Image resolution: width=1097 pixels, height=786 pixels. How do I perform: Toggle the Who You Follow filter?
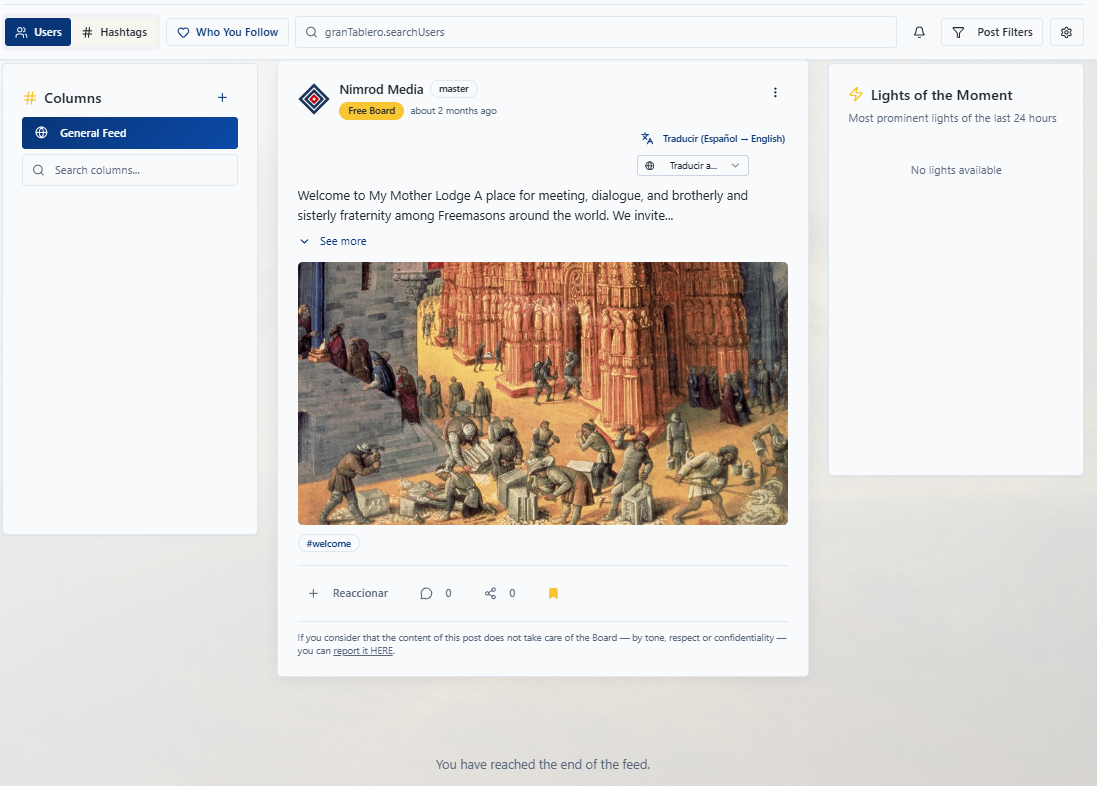[x=227, y=32]
